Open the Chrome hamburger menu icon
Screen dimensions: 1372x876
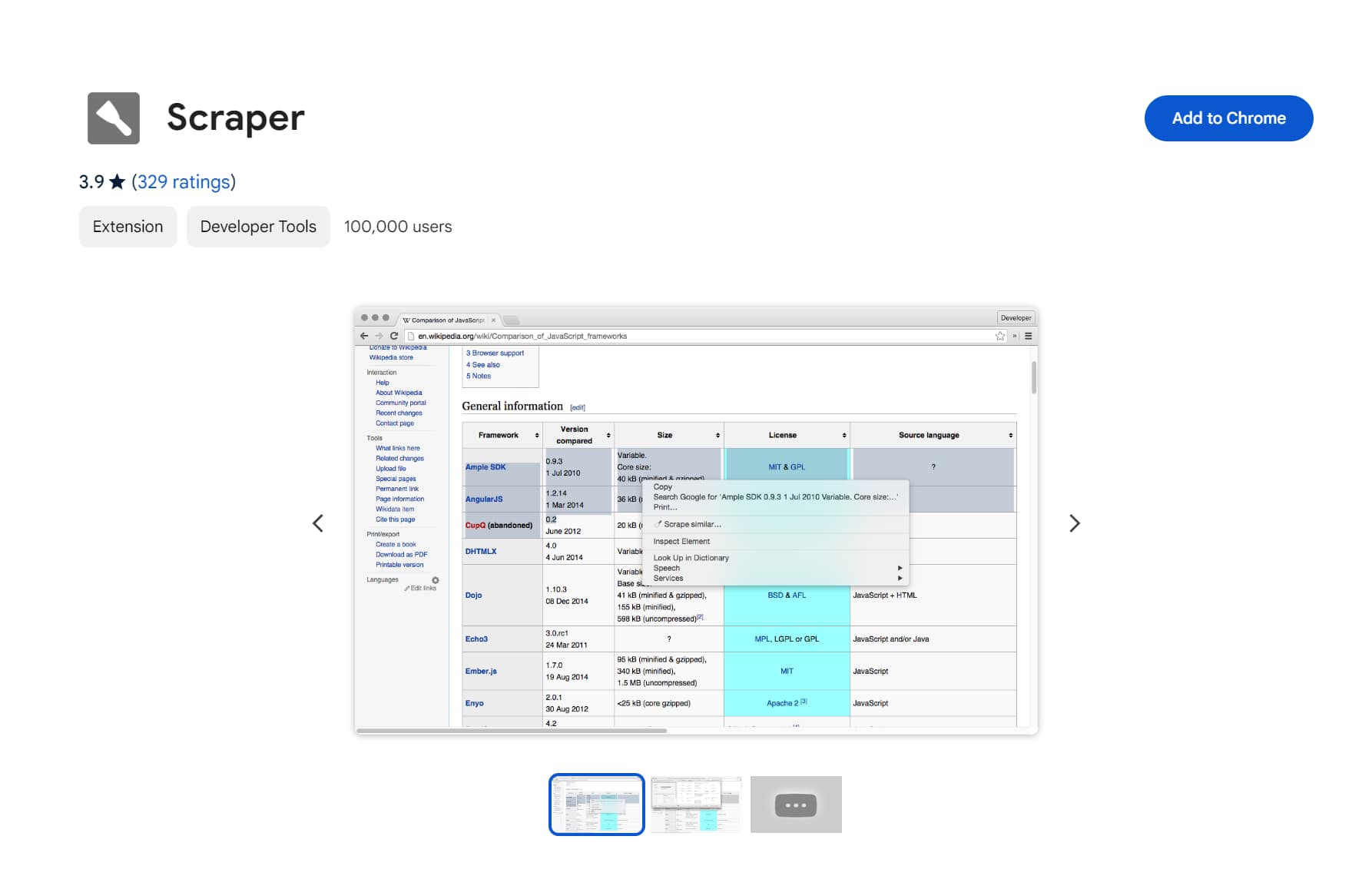point(1028,336)
